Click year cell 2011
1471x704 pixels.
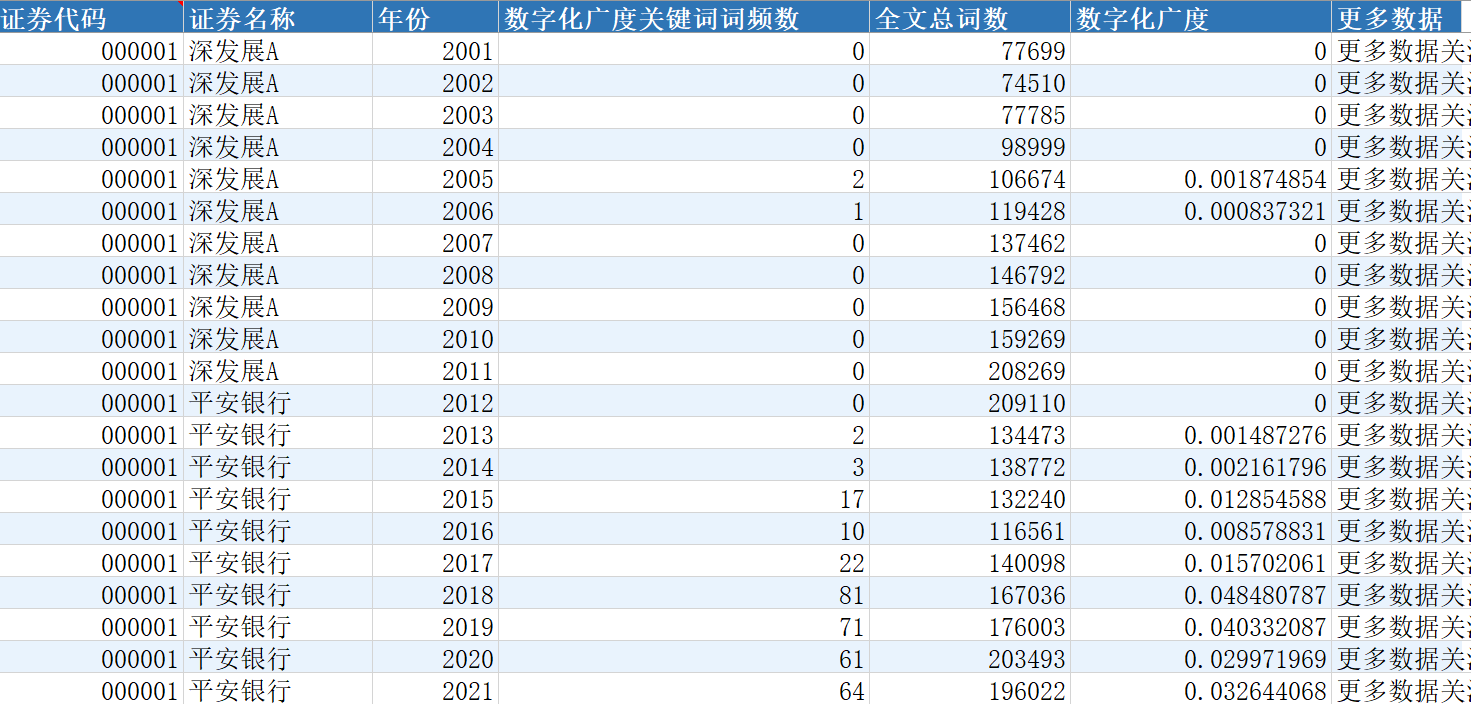tap(435, 371)
